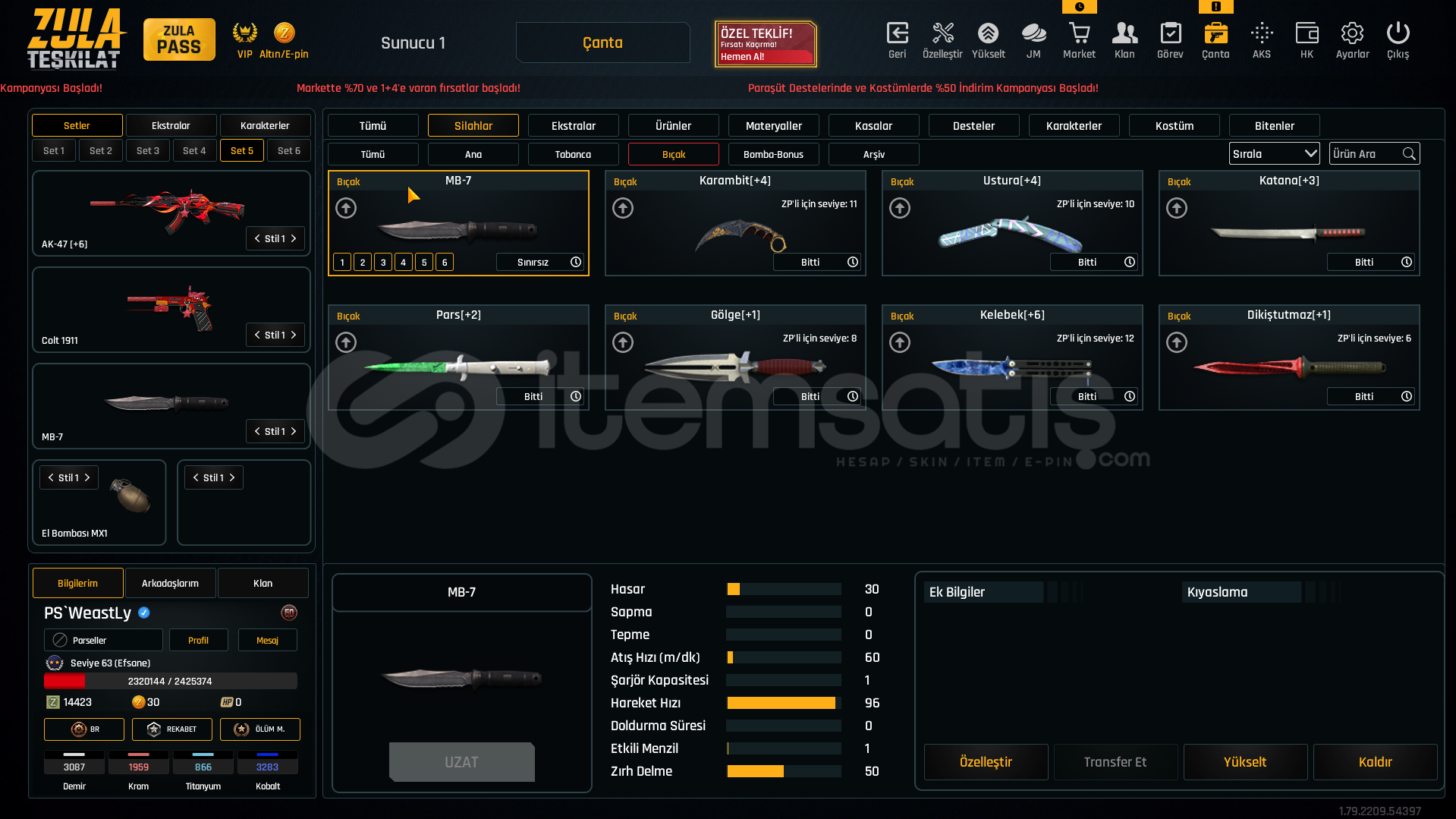Open the Market shopping cart icon
The width and height of the screenshot is (1456, 819).
(x=1079, y=33)
